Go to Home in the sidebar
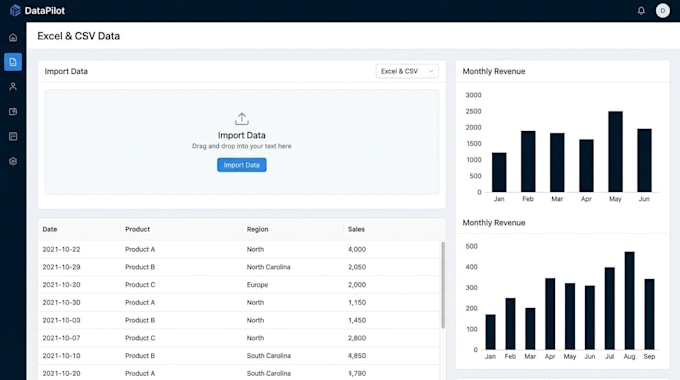The width and height of the screenshot is (680, 380). (13, 37)
